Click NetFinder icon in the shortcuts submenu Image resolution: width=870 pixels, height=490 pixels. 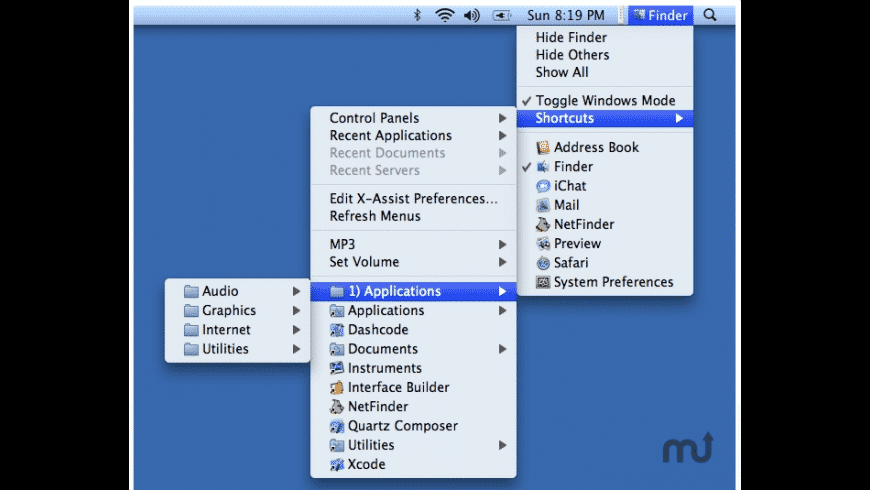click(336, 407)
